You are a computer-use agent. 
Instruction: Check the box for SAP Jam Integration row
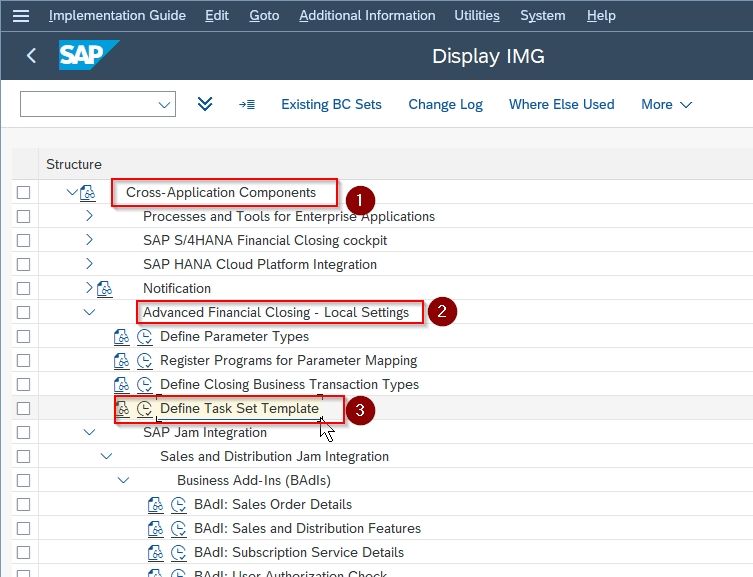[x=24, y=433]
